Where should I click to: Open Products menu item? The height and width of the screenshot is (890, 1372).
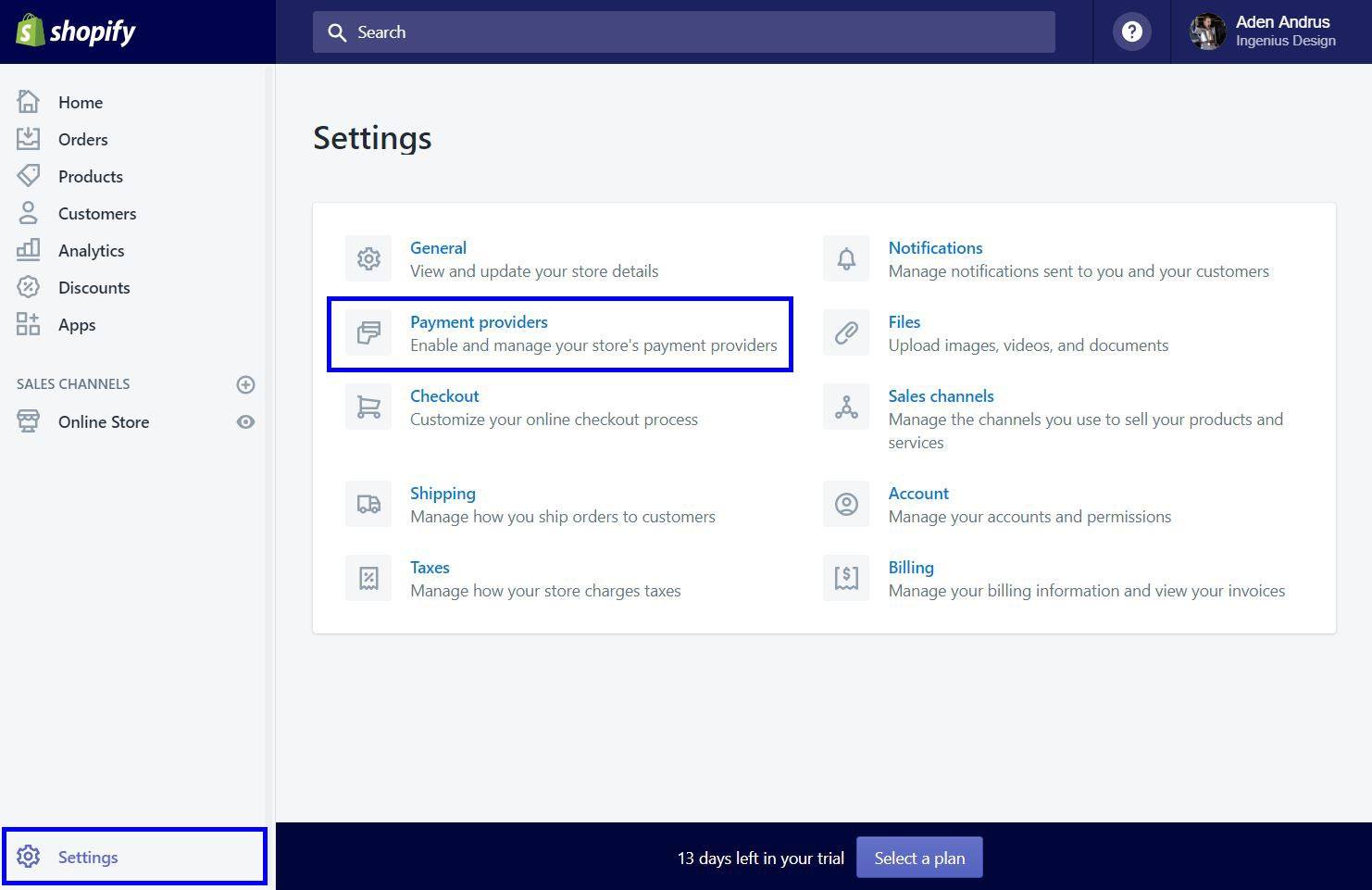[x=91, y=176]
